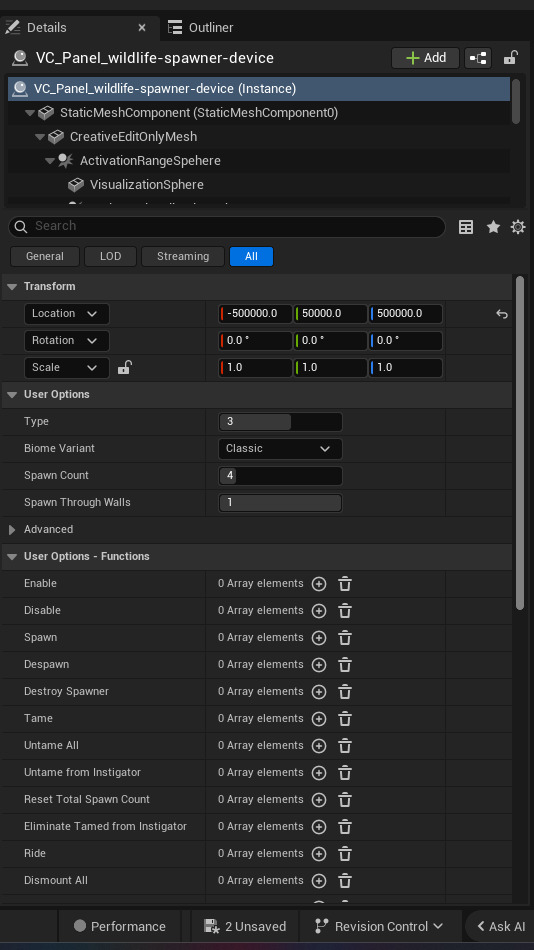Image resolution: width=534 pixels, height=950 pixels.
Task: Clear the Tame array trash icon
Action: tap(345, 719)
